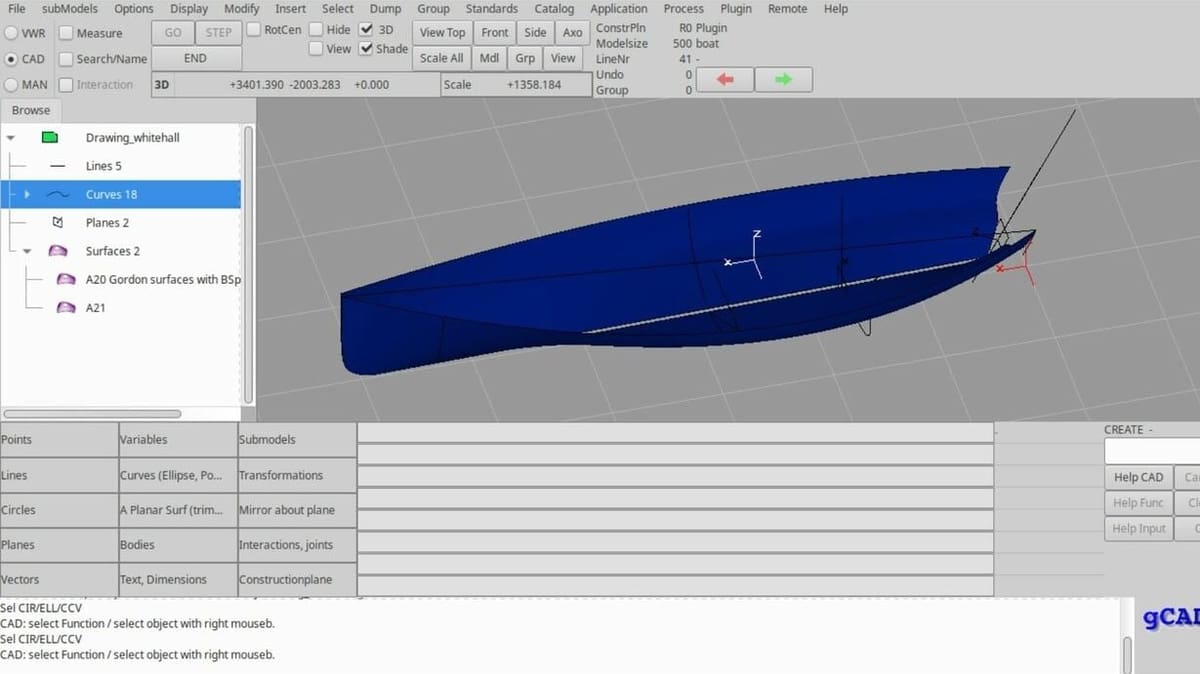Open the Dump menu
The height and width of the screenshot is (674, 1200).
click(x=385, y=9)
